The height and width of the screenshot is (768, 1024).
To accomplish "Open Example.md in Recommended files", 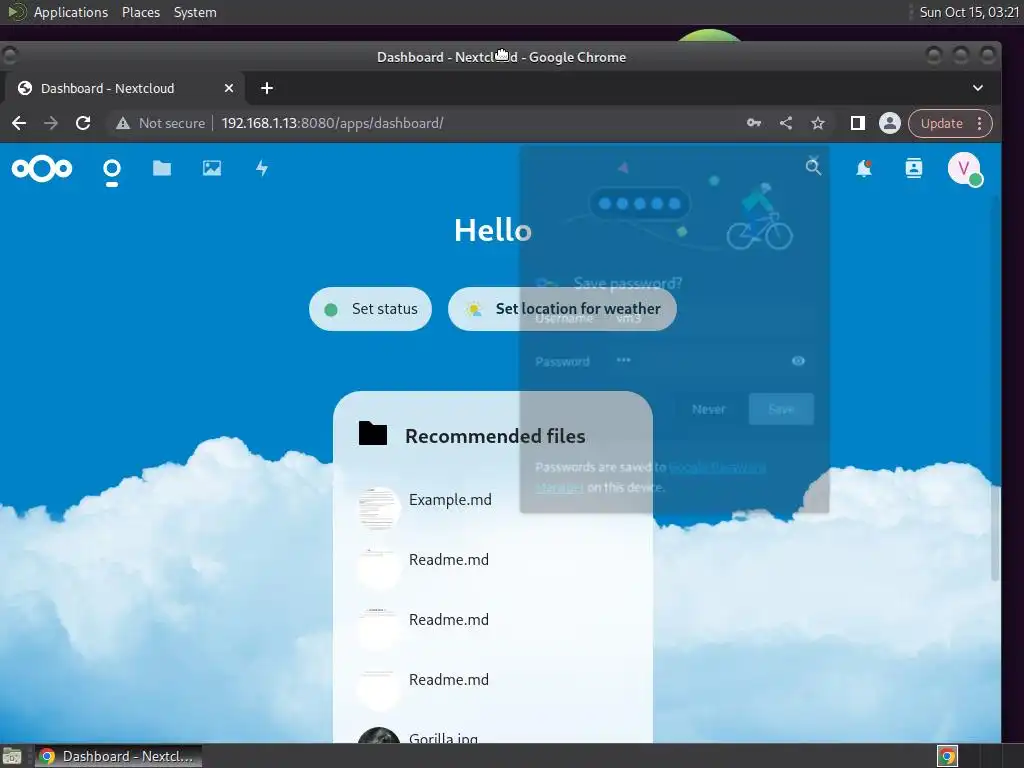I will coord(450,500).
